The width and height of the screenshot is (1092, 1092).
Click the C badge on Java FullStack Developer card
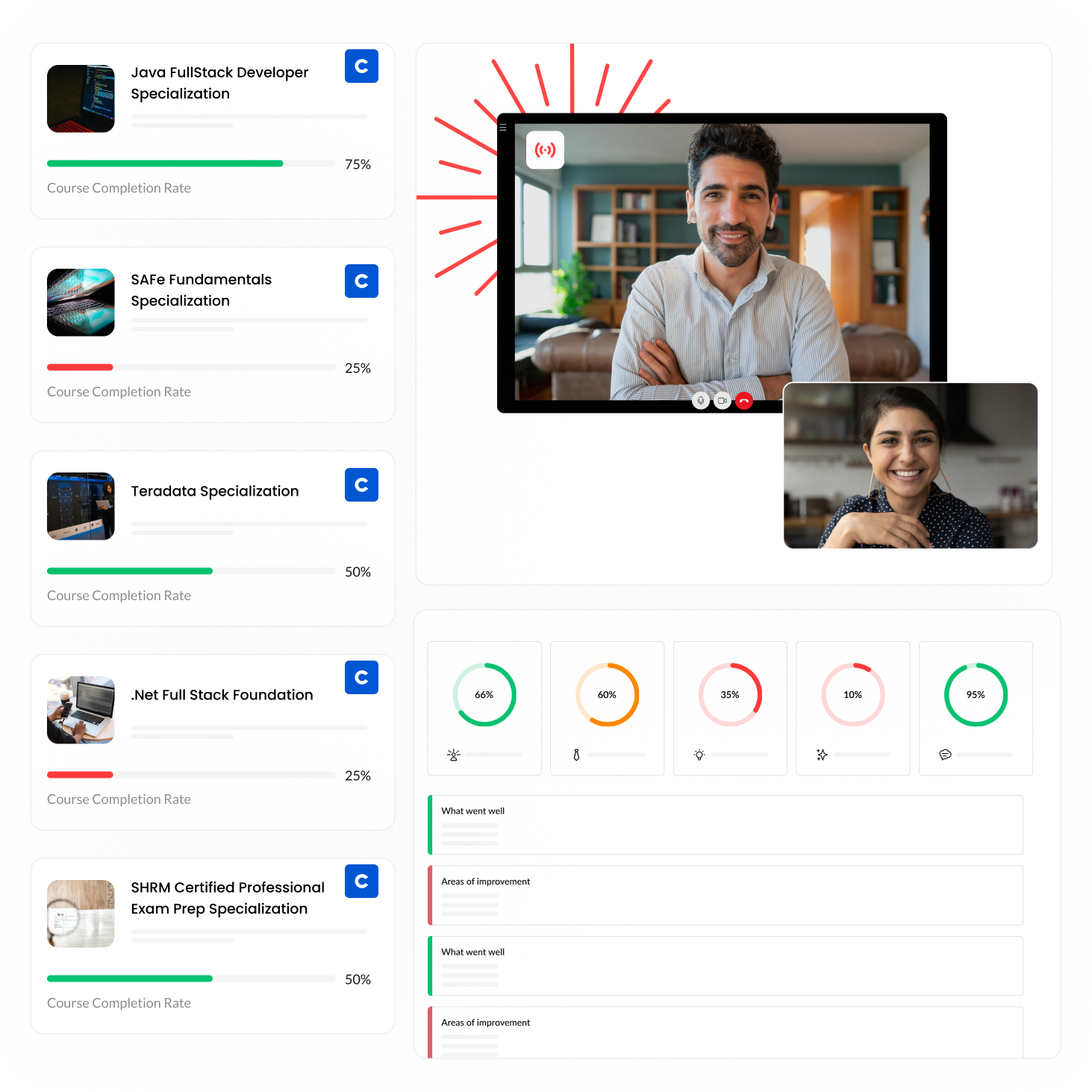point(361,66)
